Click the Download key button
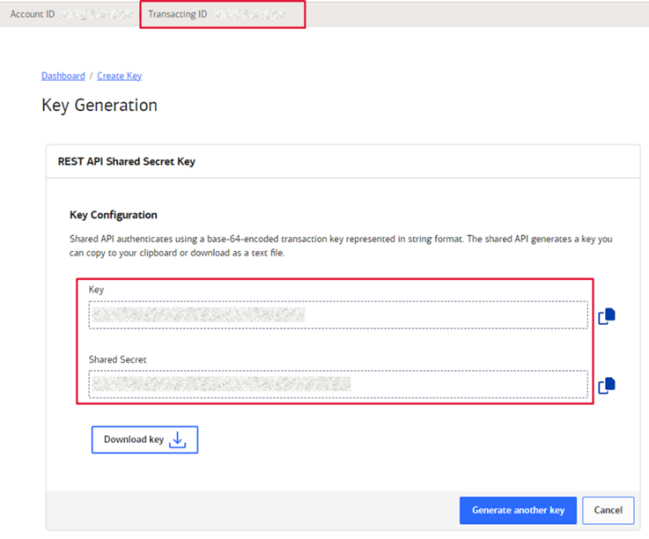The height and width of the screenshot is (539, 649). coord(145,440)
